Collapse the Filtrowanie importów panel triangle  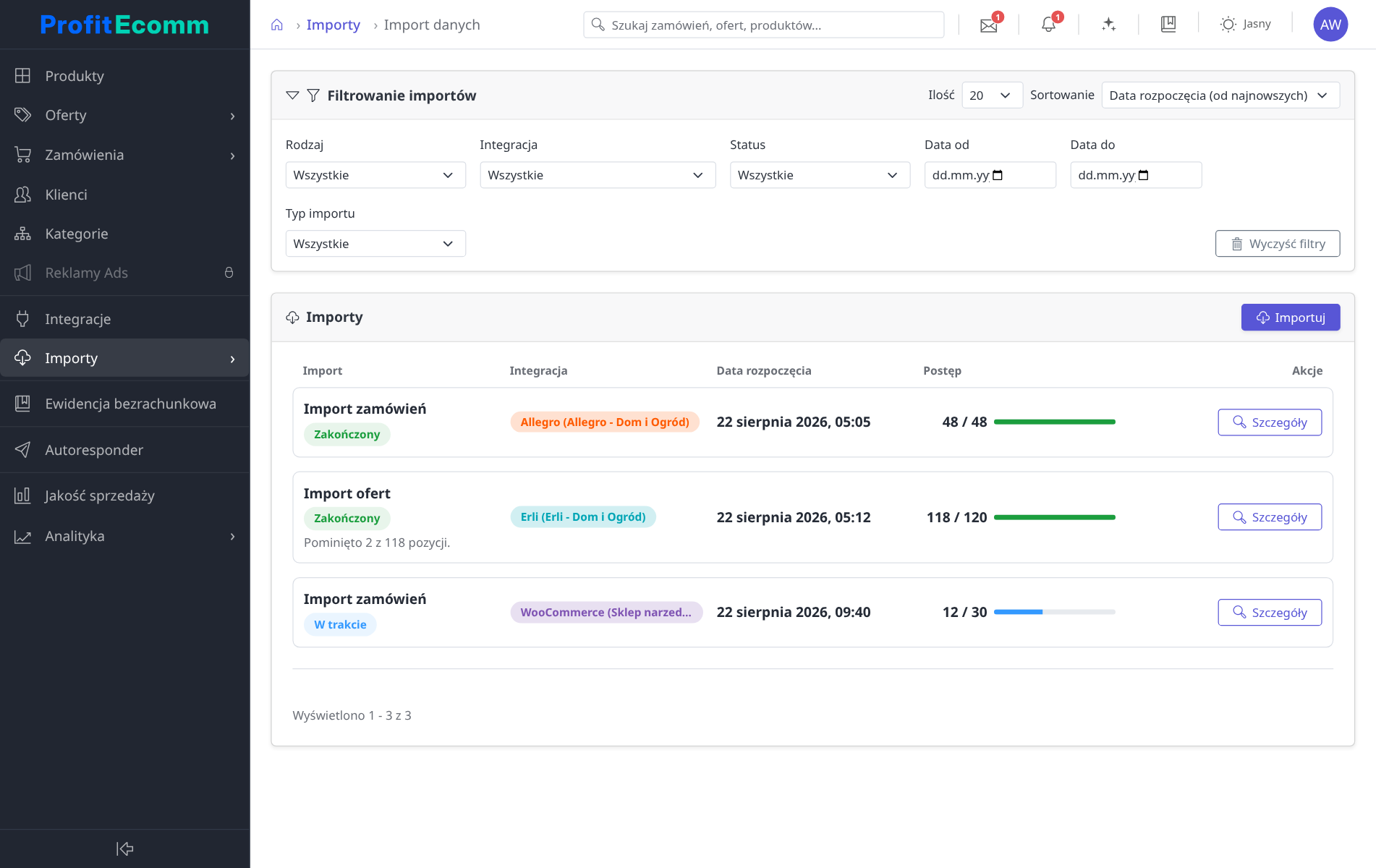292,95
